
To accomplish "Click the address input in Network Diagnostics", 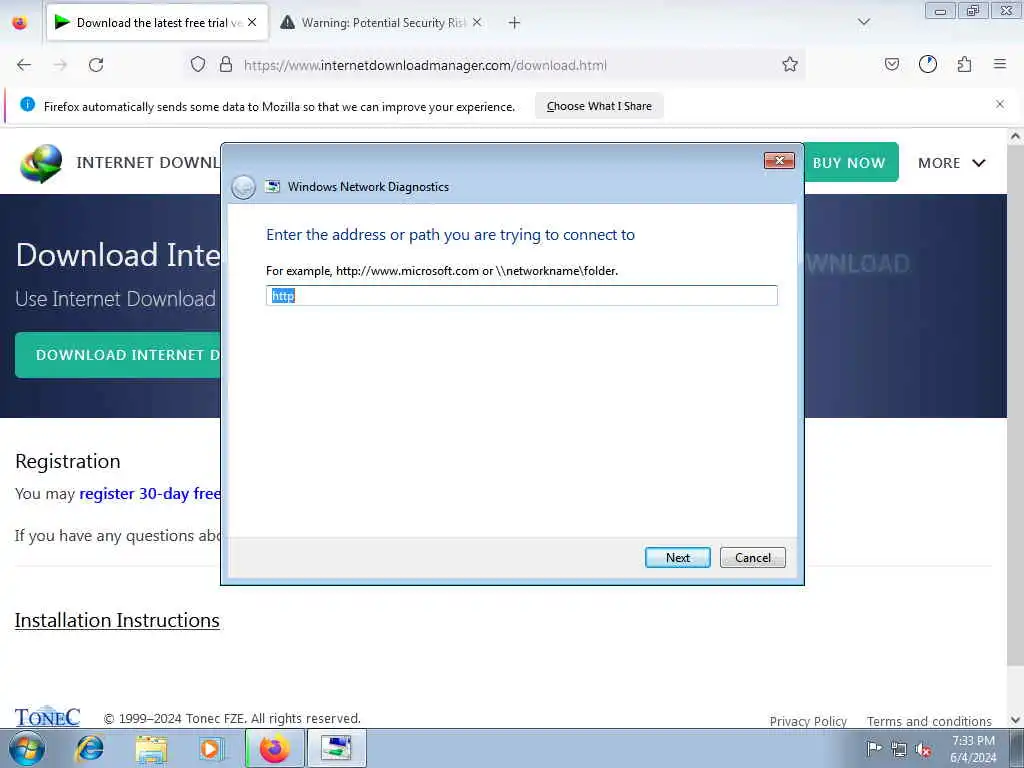I will coord(521,295).
